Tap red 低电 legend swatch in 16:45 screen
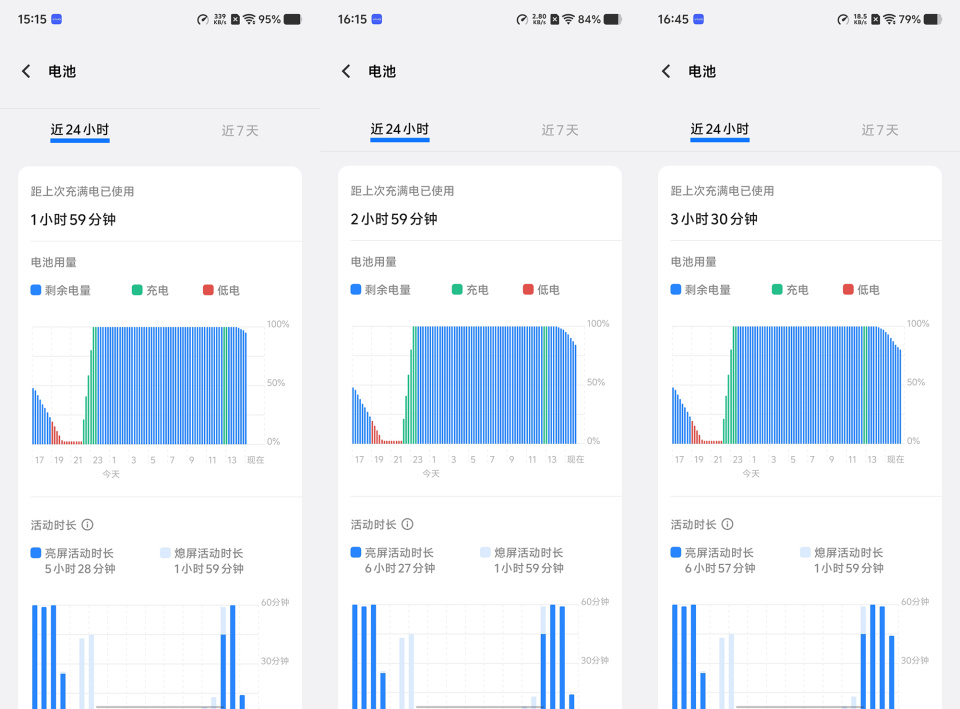Viewport: 960px width, 709px height. coord(848,289)
